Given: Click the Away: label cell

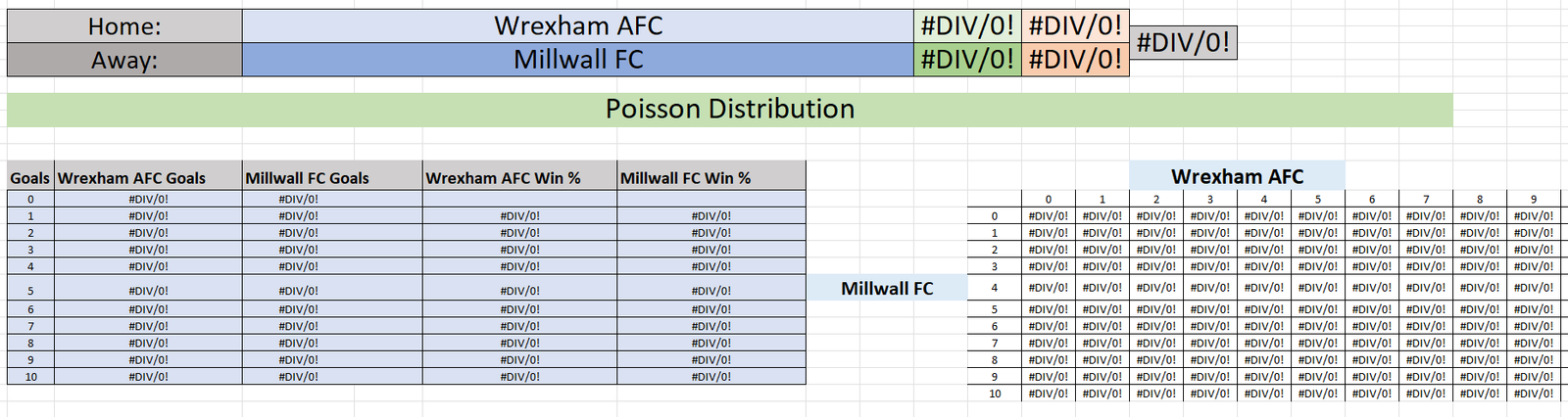Looking at the screenshot, I should [x=124, y=60].
